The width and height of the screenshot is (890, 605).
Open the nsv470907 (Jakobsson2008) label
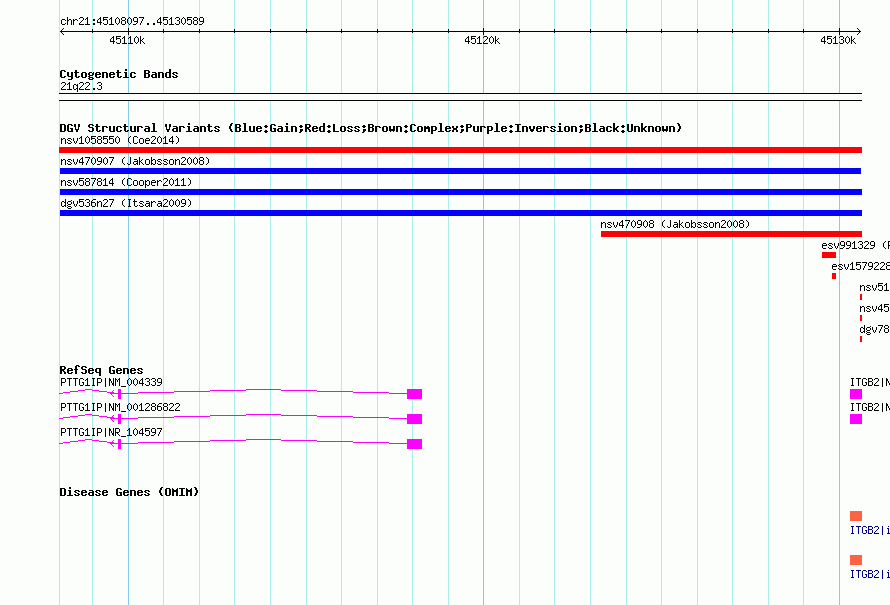pos(135,161)
